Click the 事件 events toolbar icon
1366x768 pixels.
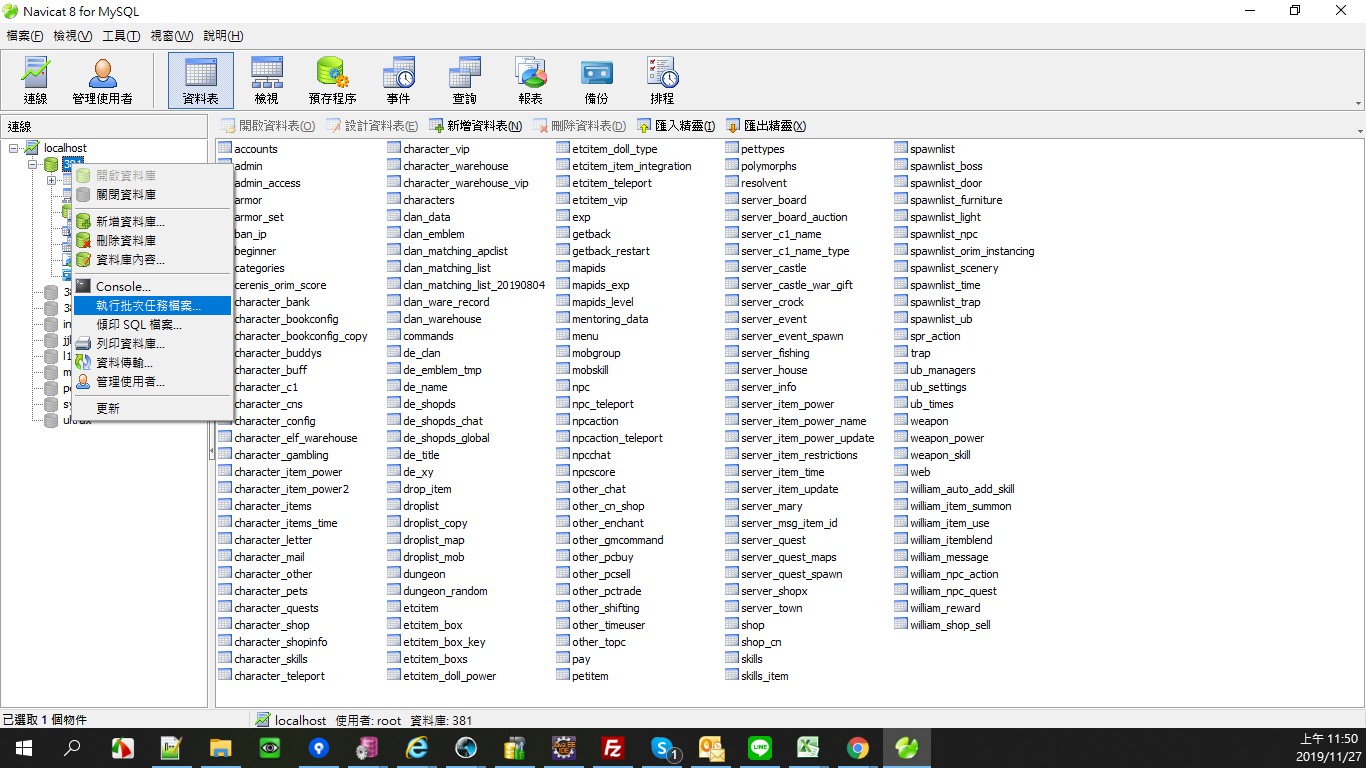[398, 81]
